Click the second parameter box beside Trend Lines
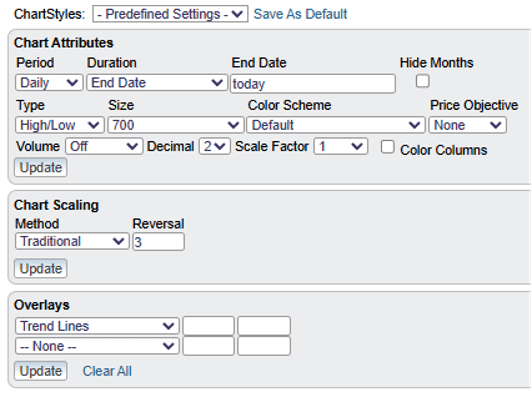Viewport: 532px width, 397px height. 264,326
